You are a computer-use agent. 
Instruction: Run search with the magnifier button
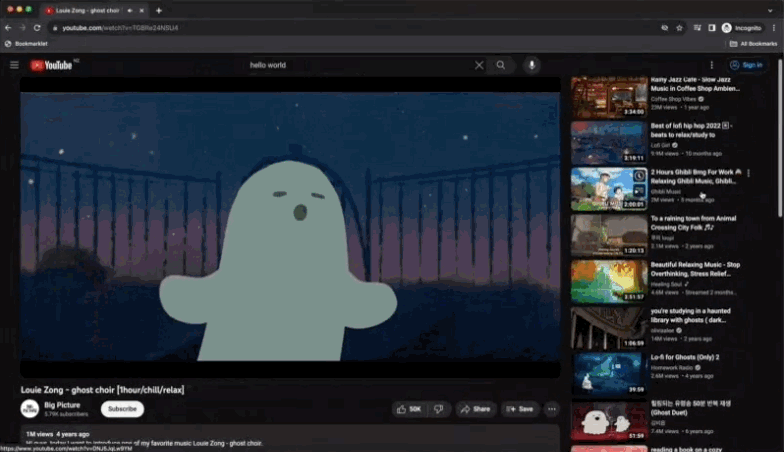[500, 65]
